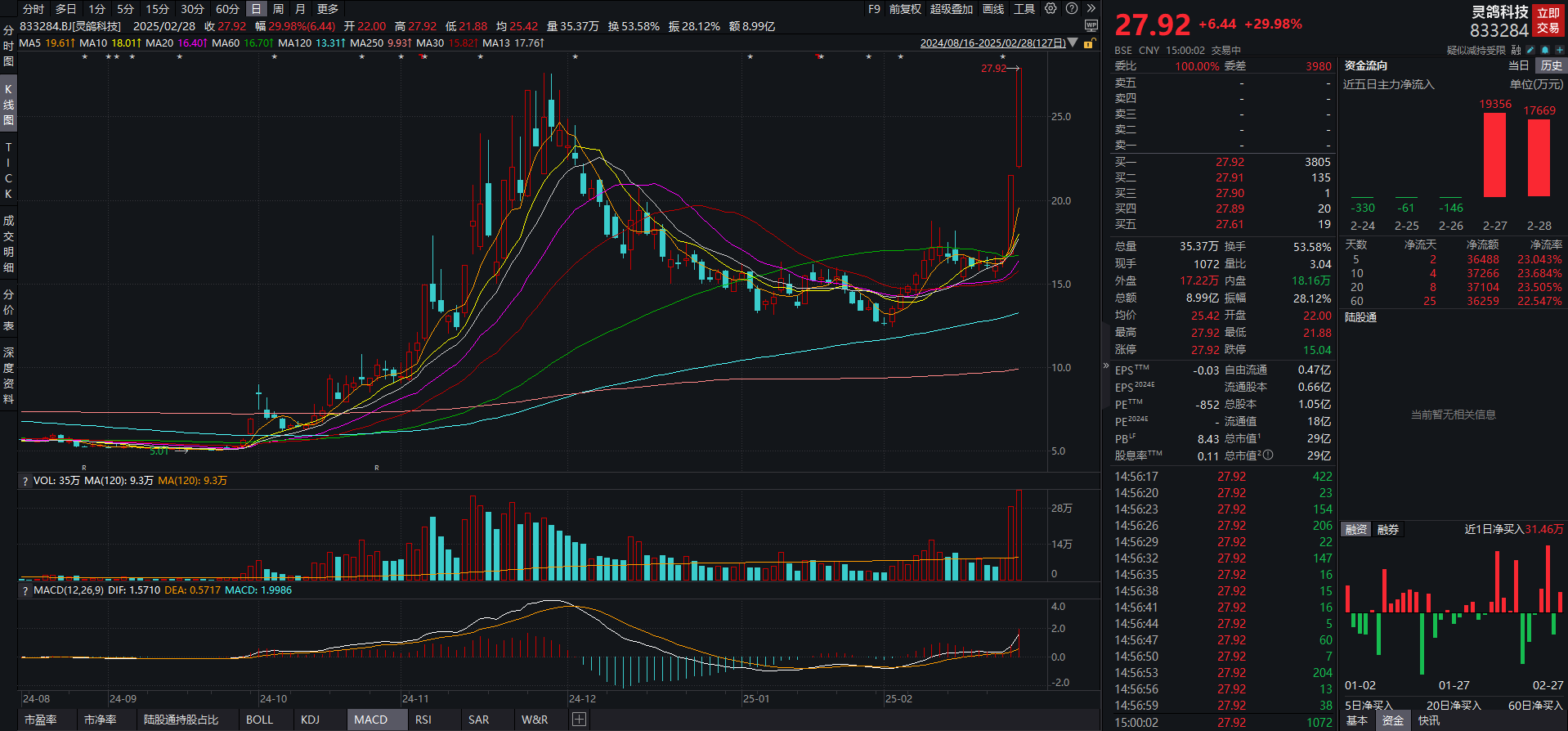Click the pencil note icon under stock code
The image size is (1568, 731).
(x=1530, y=51)
